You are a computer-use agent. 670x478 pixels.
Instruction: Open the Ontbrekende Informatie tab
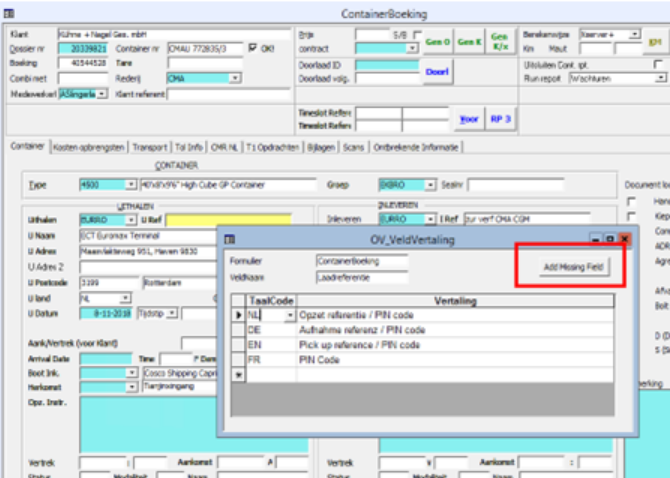tap(416, 146)
